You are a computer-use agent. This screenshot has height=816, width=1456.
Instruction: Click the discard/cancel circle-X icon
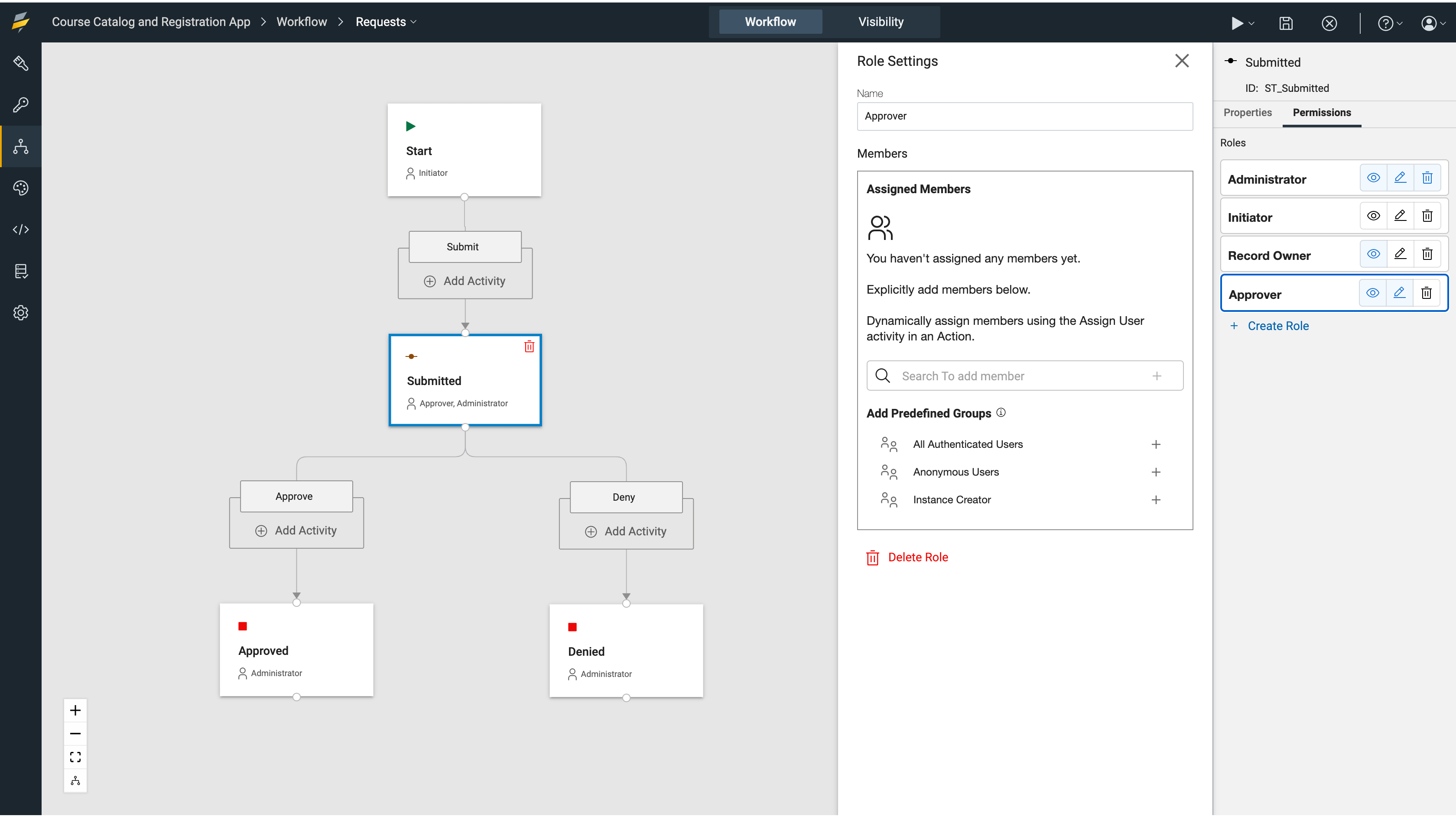(x=1329, y=23)
